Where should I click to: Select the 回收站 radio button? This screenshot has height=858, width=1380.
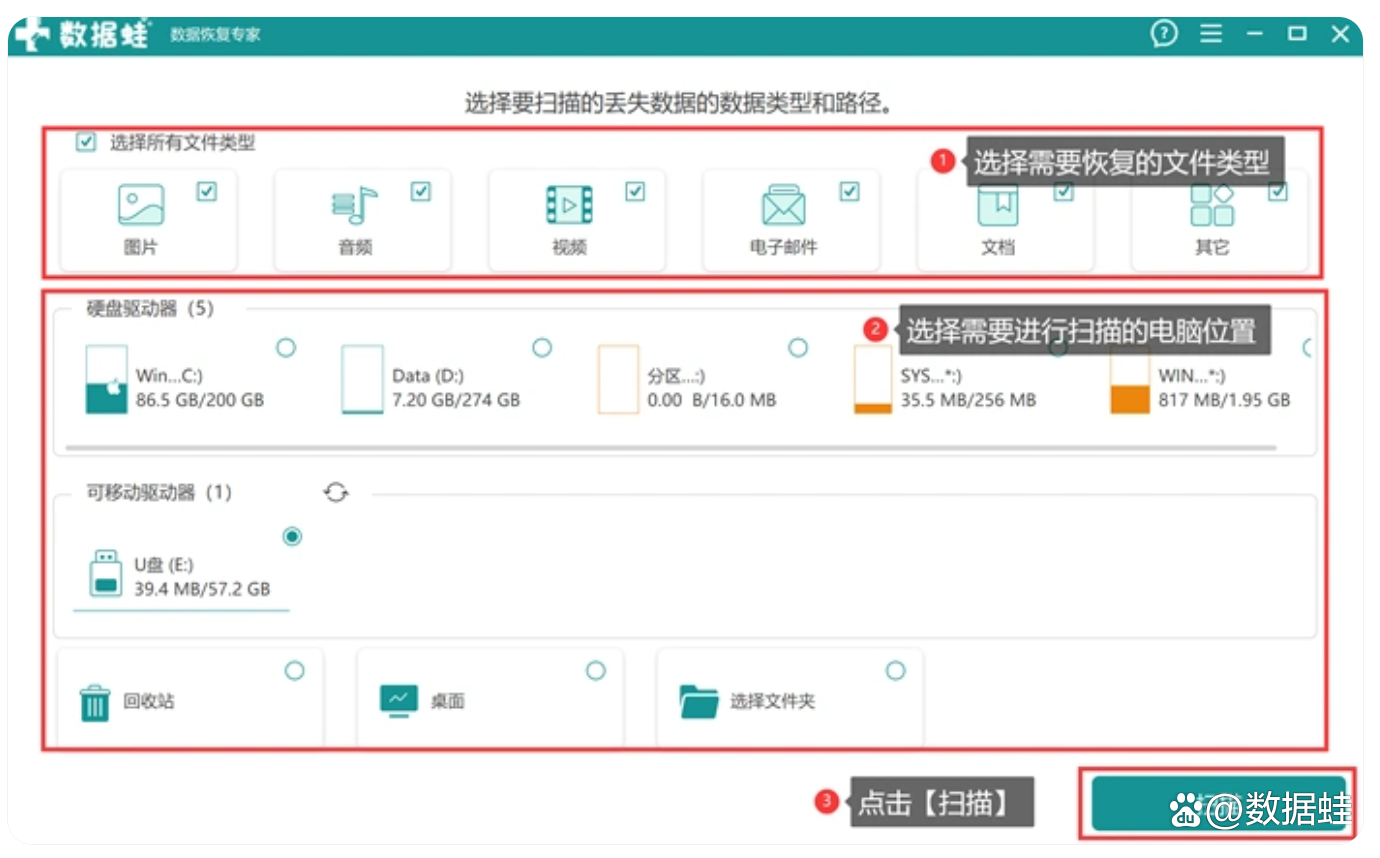coord(294,670)
